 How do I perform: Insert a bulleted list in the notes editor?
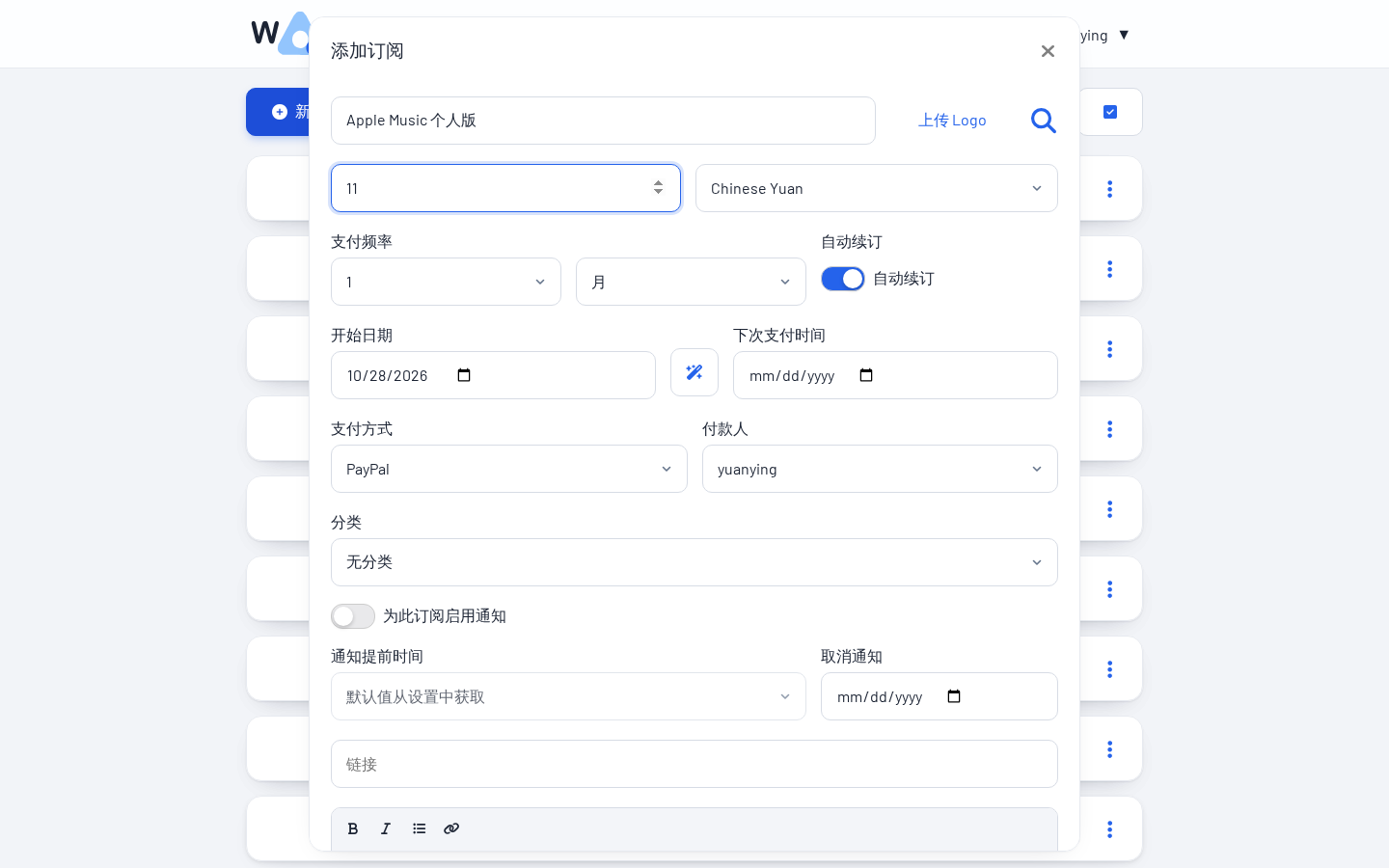419,828
